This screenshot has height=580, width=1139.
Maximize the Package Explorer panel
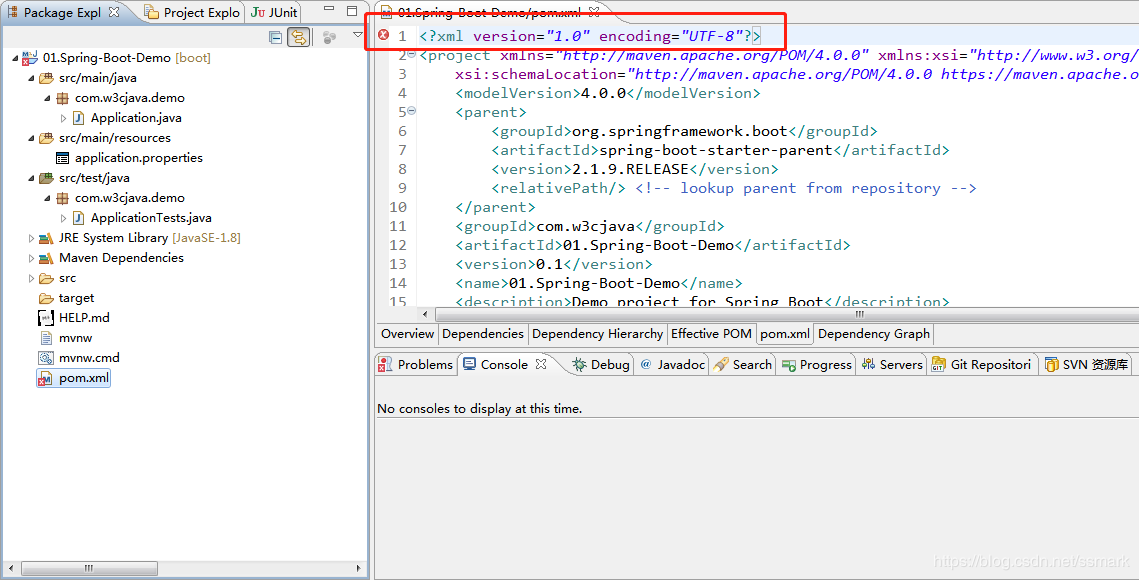tap(352, 10)
